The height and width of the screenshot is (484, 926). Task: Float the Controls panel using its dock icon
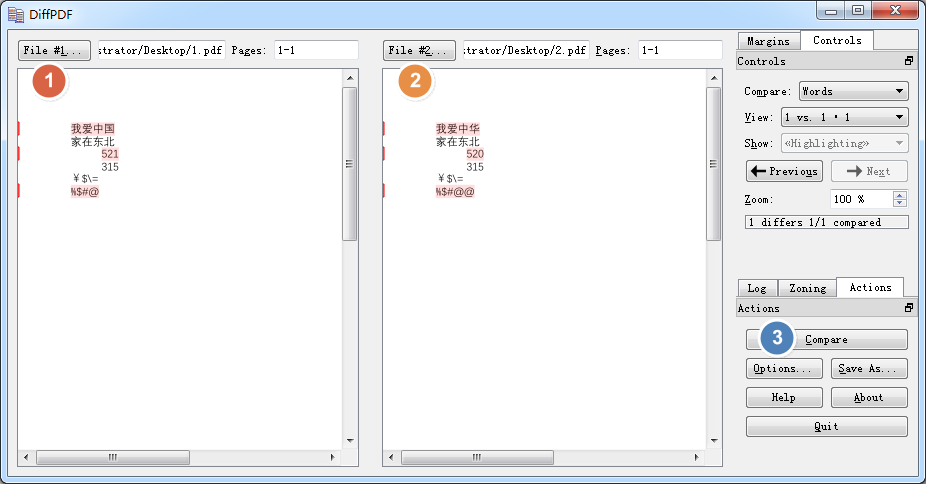(908, 61)
